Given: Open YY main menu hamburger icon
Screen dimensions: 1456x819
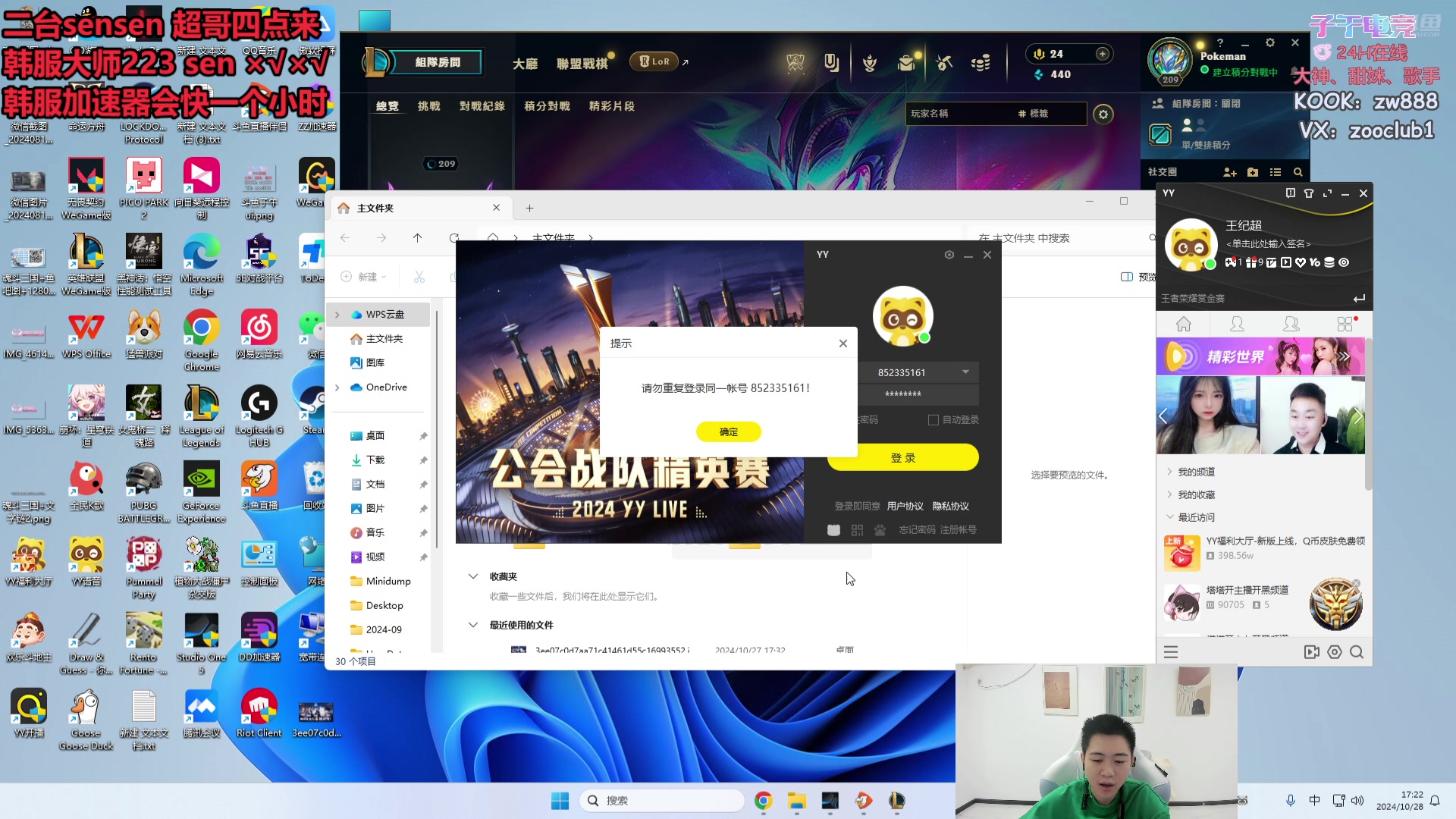Looking at the screenshot, I should (x=1171, y=652).
